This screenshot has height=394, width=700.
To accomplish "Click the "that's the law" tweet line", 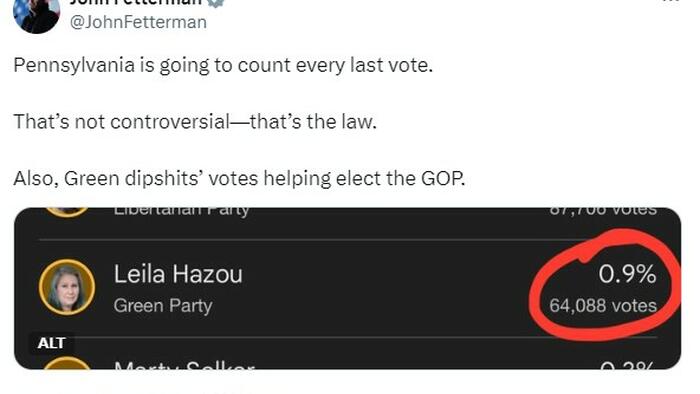I will tap(195, 121).
